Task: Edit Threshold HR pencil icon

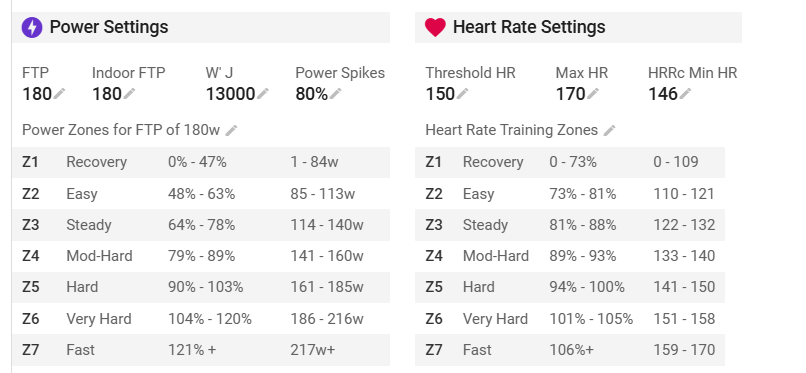Action: 463,94
